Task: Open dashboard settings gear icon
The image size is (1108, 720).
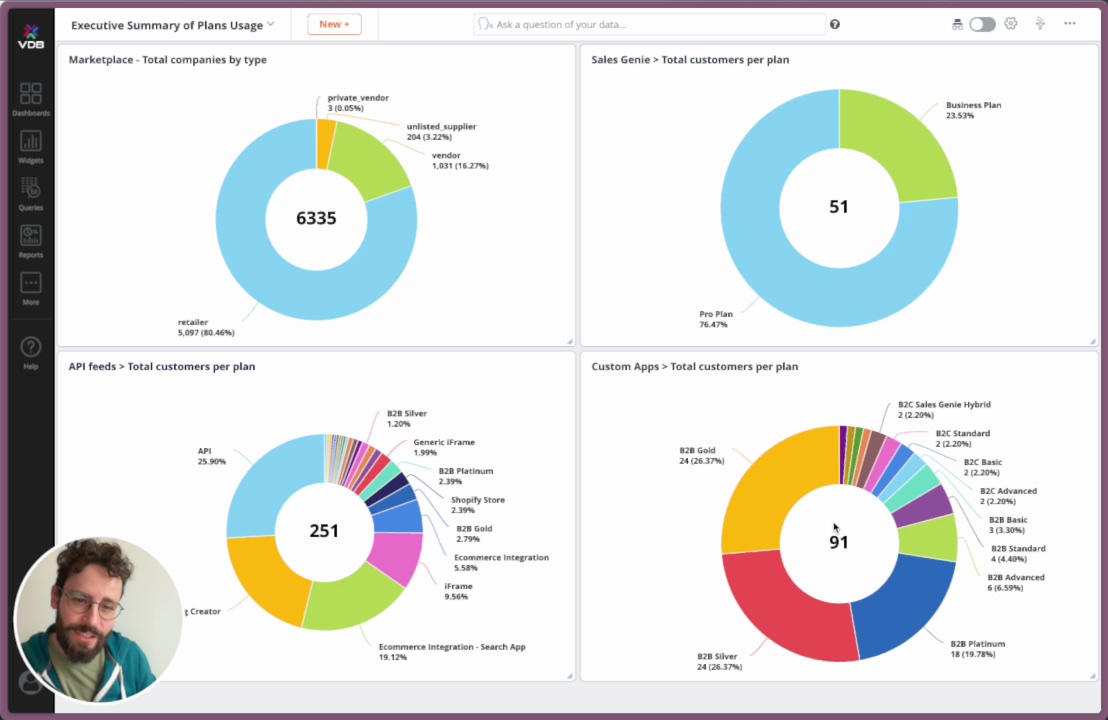Action: (x=1010, y=23)
